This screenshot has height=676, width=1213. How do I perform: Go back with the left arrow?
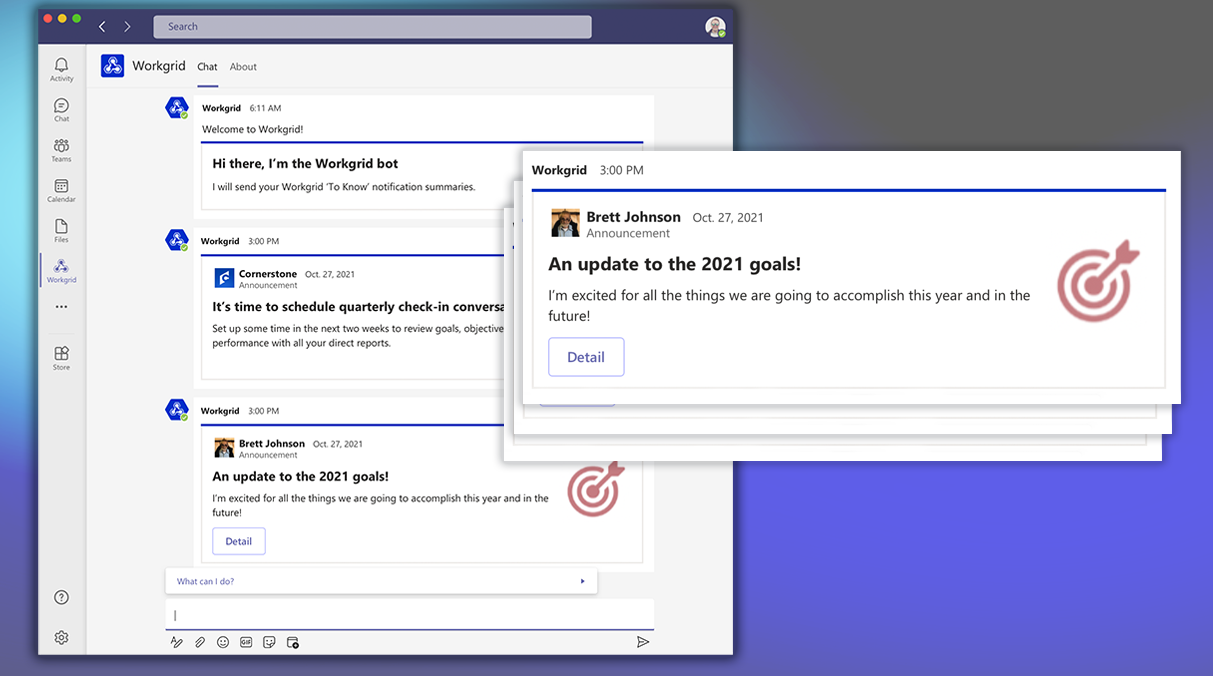tap(102, 26)
